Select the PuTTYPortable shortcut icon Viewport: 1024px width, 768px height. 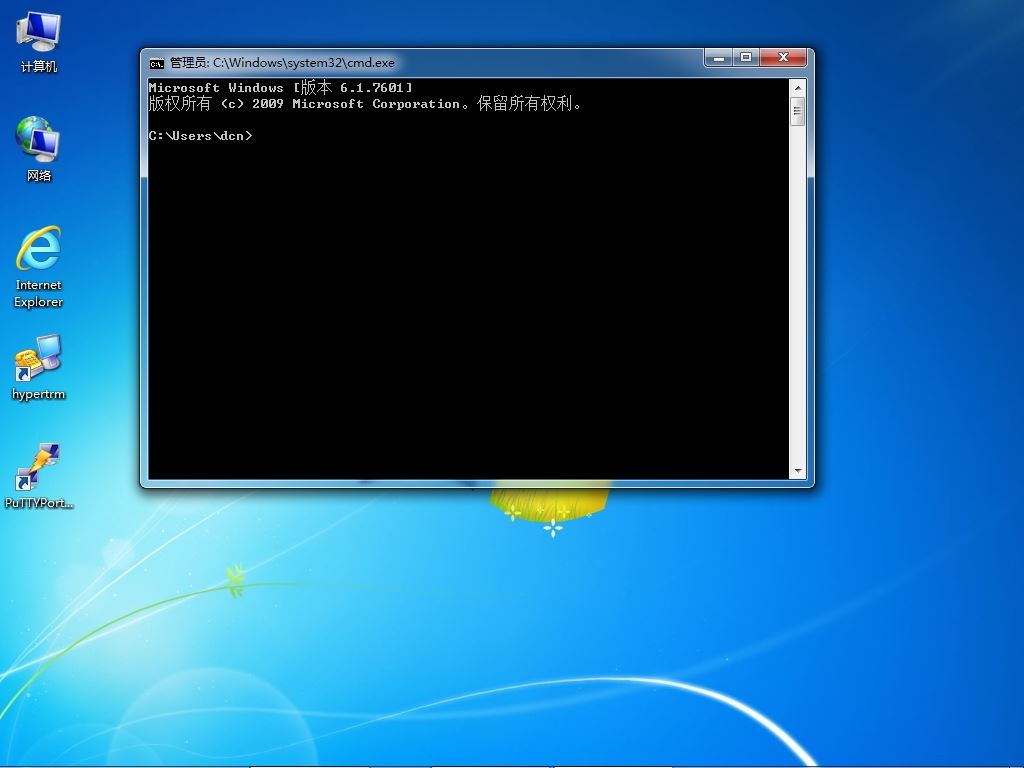point(39,475)
